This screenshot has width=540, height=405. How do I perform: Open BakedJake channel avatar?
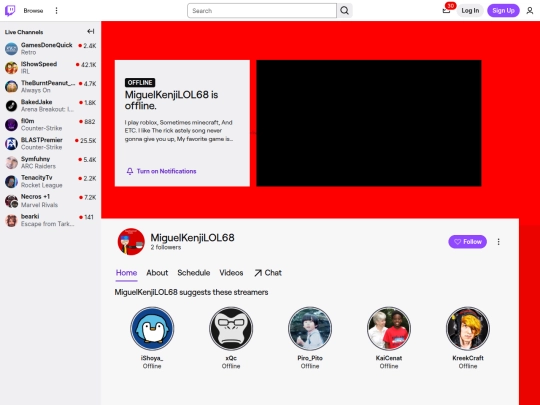click(11, 105)
